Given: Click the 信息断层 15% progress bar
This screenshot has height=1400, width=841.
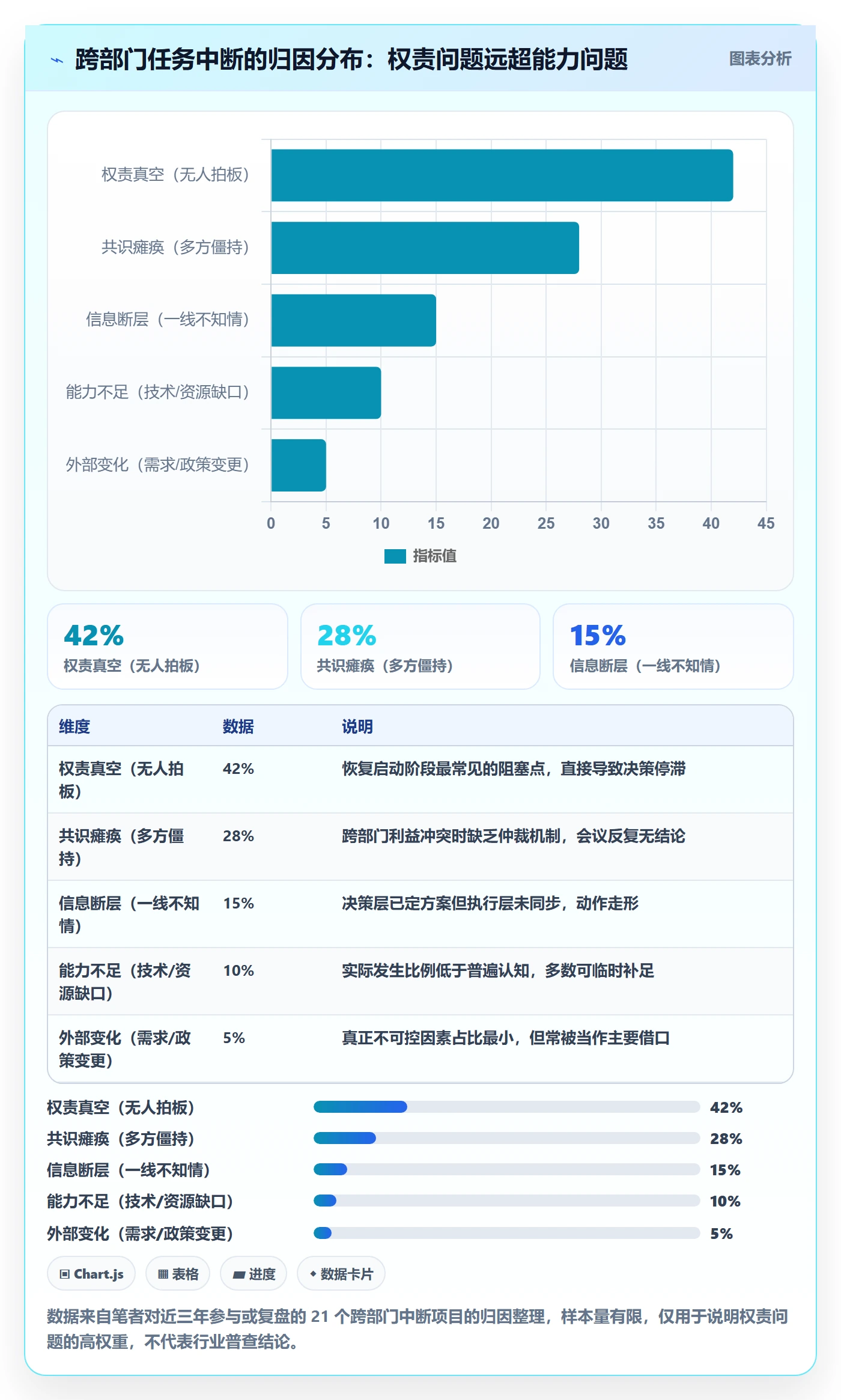Looking at the screenshot, I should tap(507, 1169).
